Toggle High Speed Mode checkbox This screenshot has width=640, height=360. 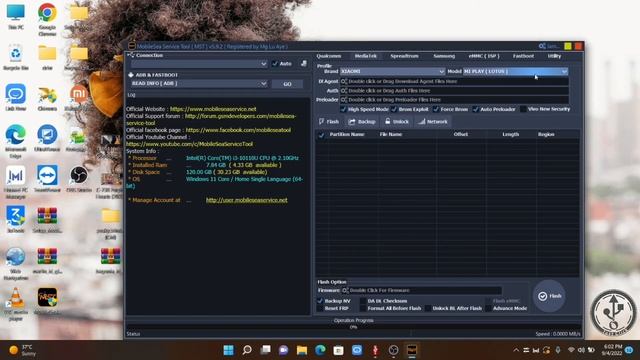(x=343, y=109)
